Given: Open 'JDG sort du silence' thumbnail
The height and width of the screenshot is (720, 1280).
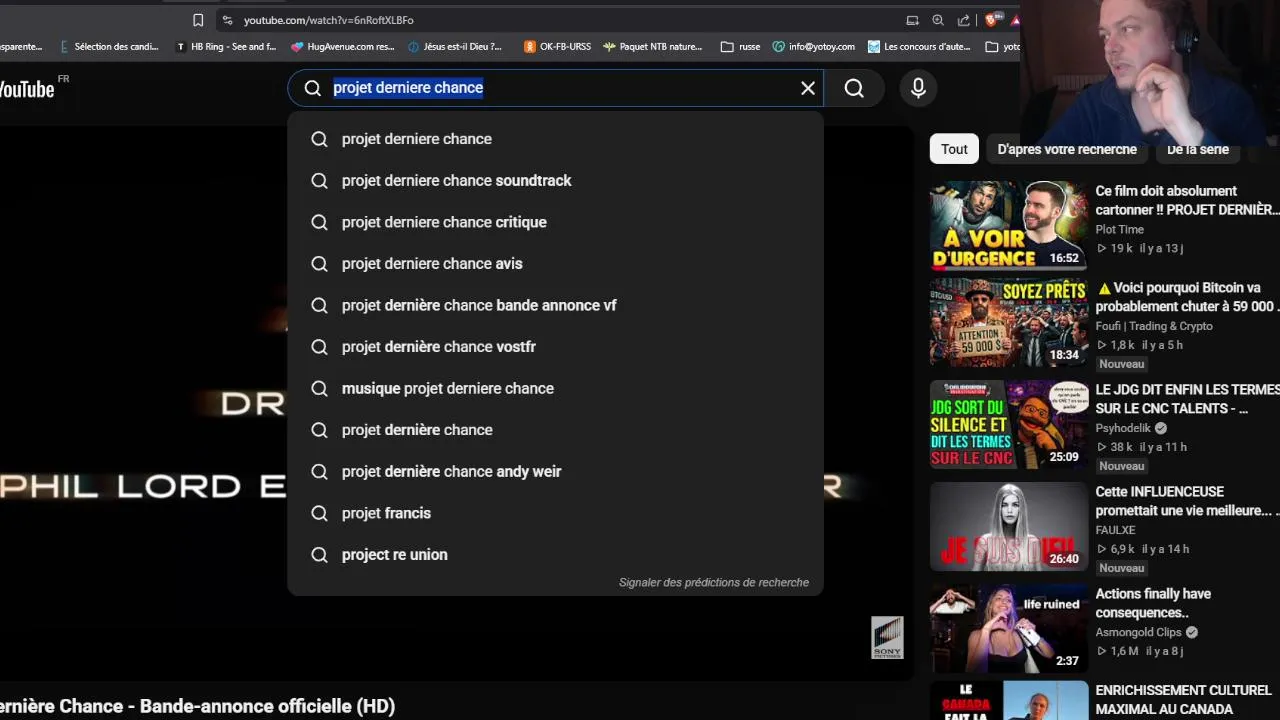Looking at the screenshot, I should coord(1009,425).
